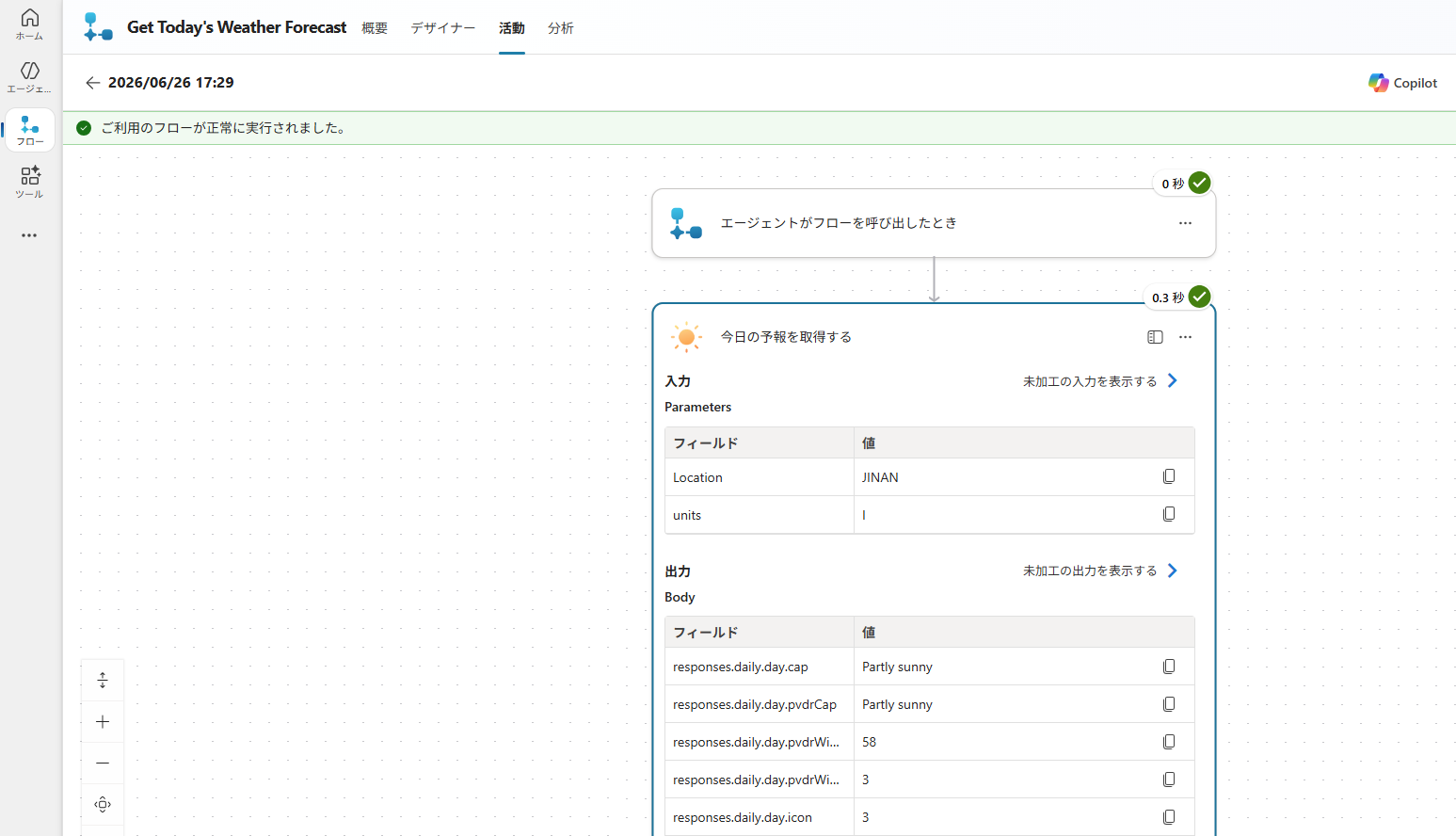Click the Parameters heading
Viewport: 1456px width, 836px height.
[x=698, y=407]
